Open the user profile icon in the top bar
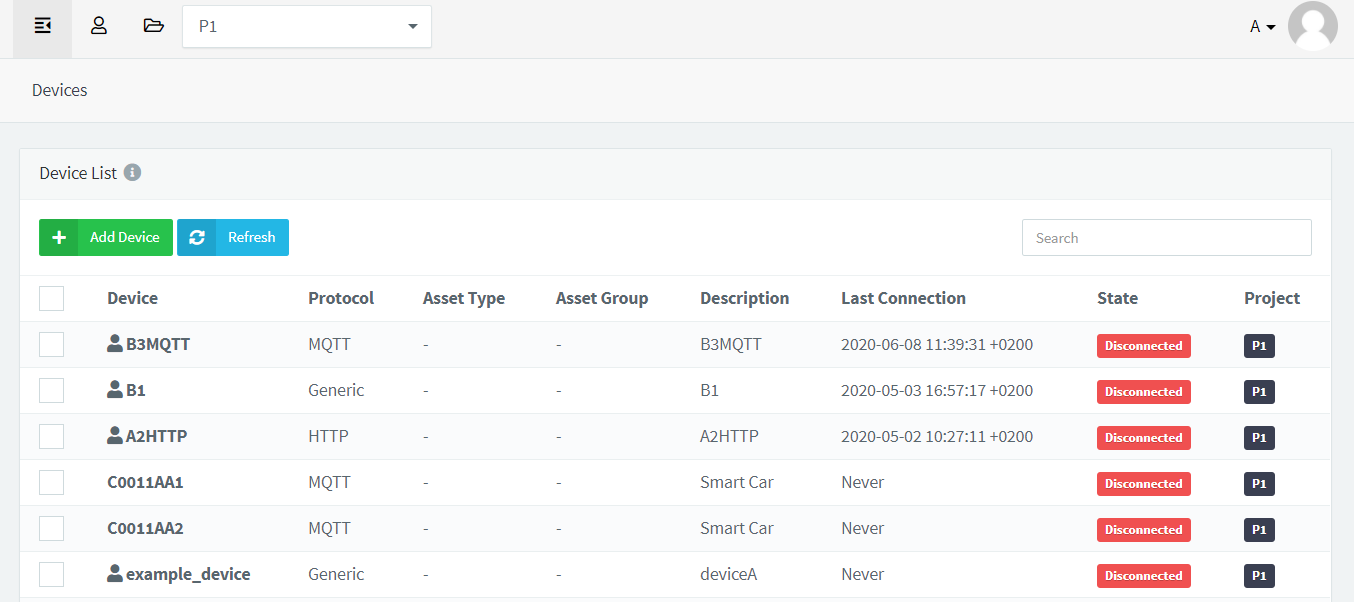The height and width of the screenshot is (602, 1354). click(99, 27)
